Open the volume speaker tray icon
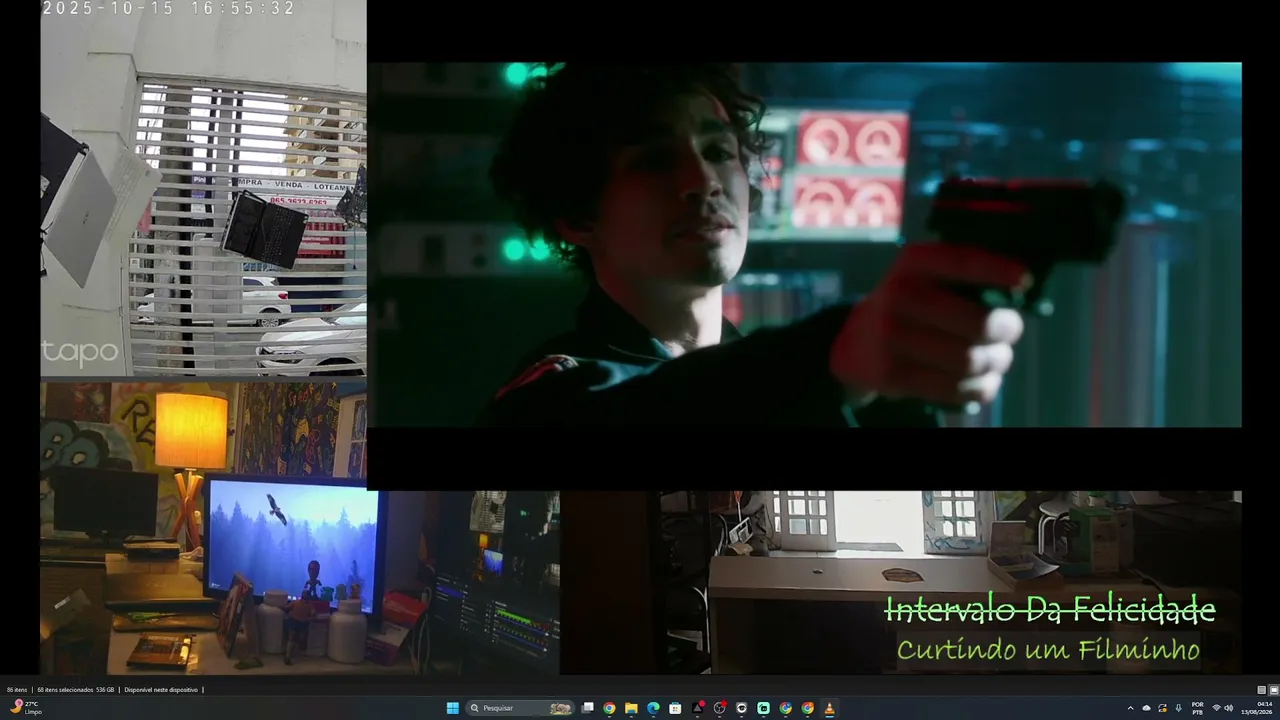The height and width of the screenshot is (720, 1280). click(x=1229, y=708)
